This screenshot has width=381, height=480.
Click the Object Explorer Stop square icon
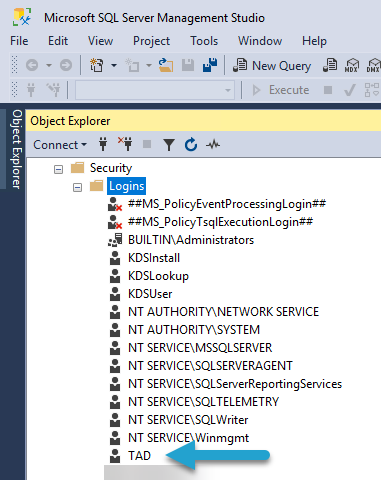pyautogui.click(x=147, y=144)
